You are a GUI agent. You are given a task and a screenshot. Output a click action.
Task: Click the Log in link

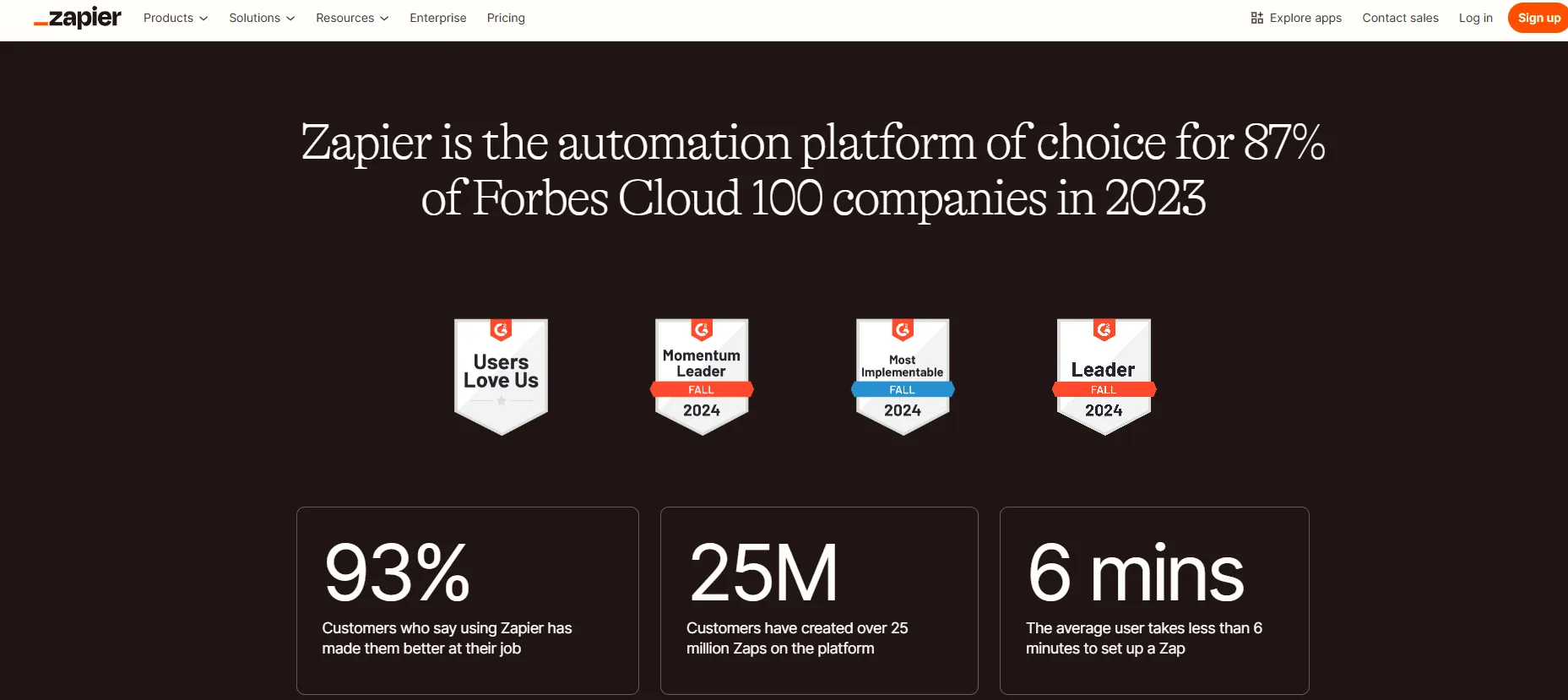pyautogui.click(x=1475, y=18)
